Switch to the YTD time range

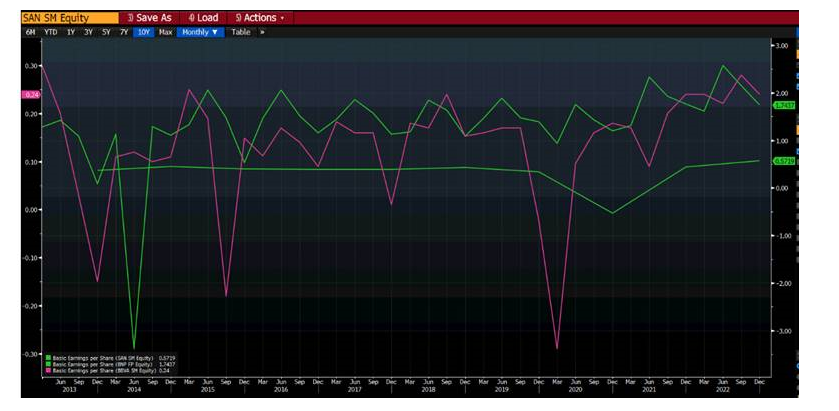[x=51, y=32]
